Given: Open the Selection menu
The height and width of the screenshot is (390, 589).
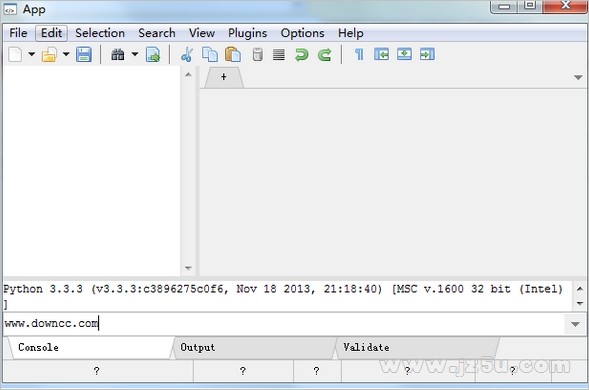Looking at the screenshot, I should point(100,33).
